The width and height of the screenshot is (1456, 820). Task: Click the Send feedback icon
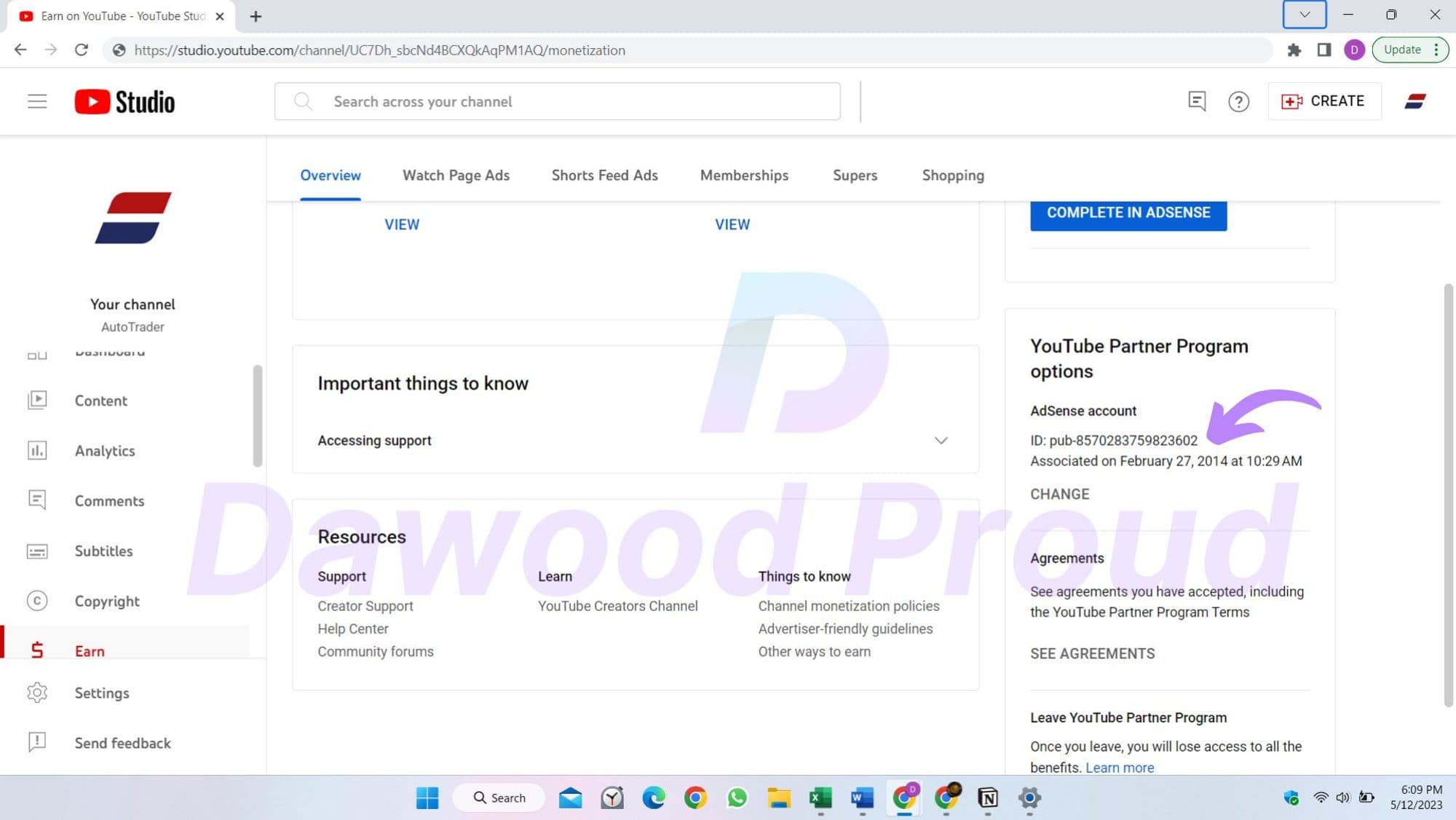(37, 742)
